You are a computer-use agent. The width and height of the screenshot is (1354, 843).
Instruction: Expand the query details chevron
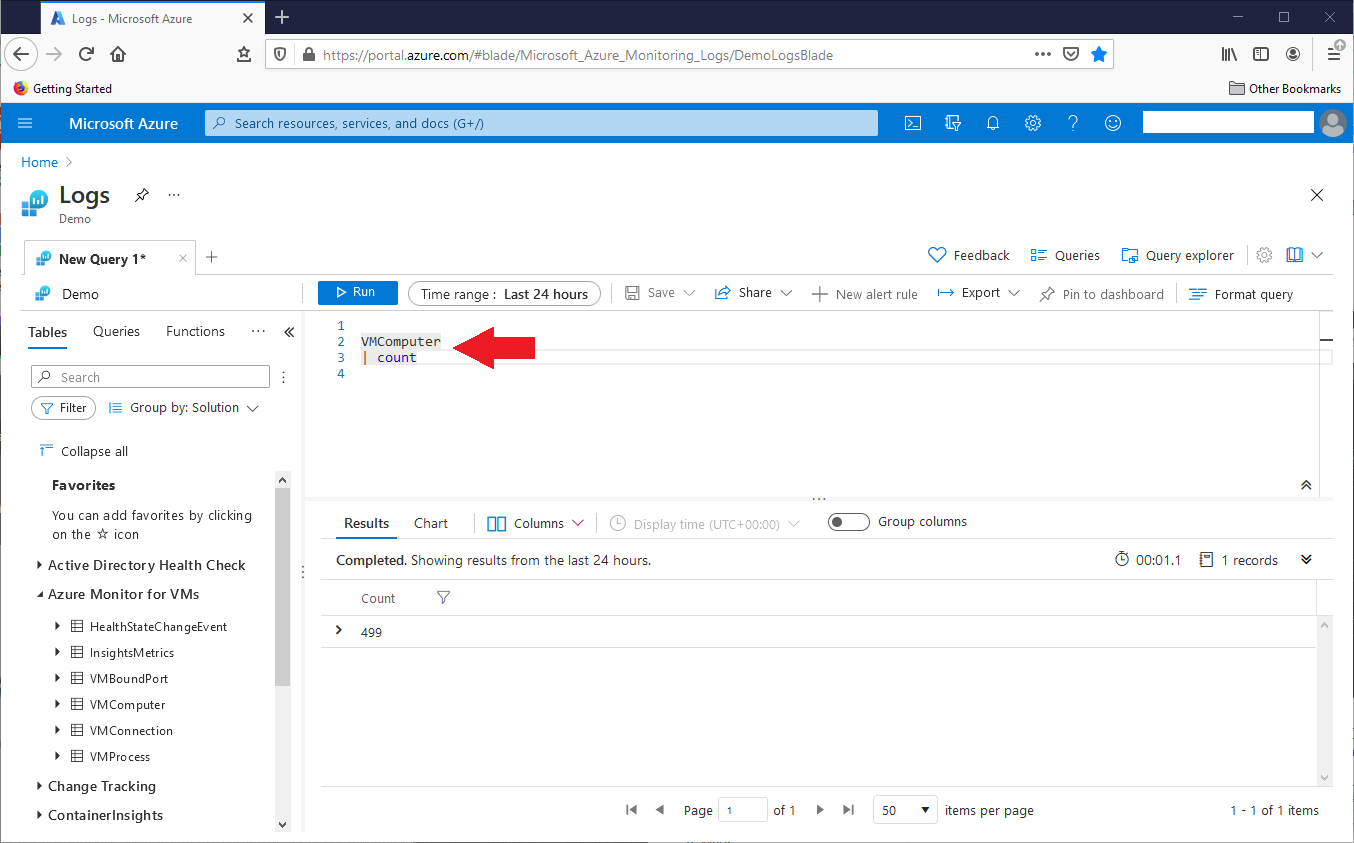tap(1306, 559)
